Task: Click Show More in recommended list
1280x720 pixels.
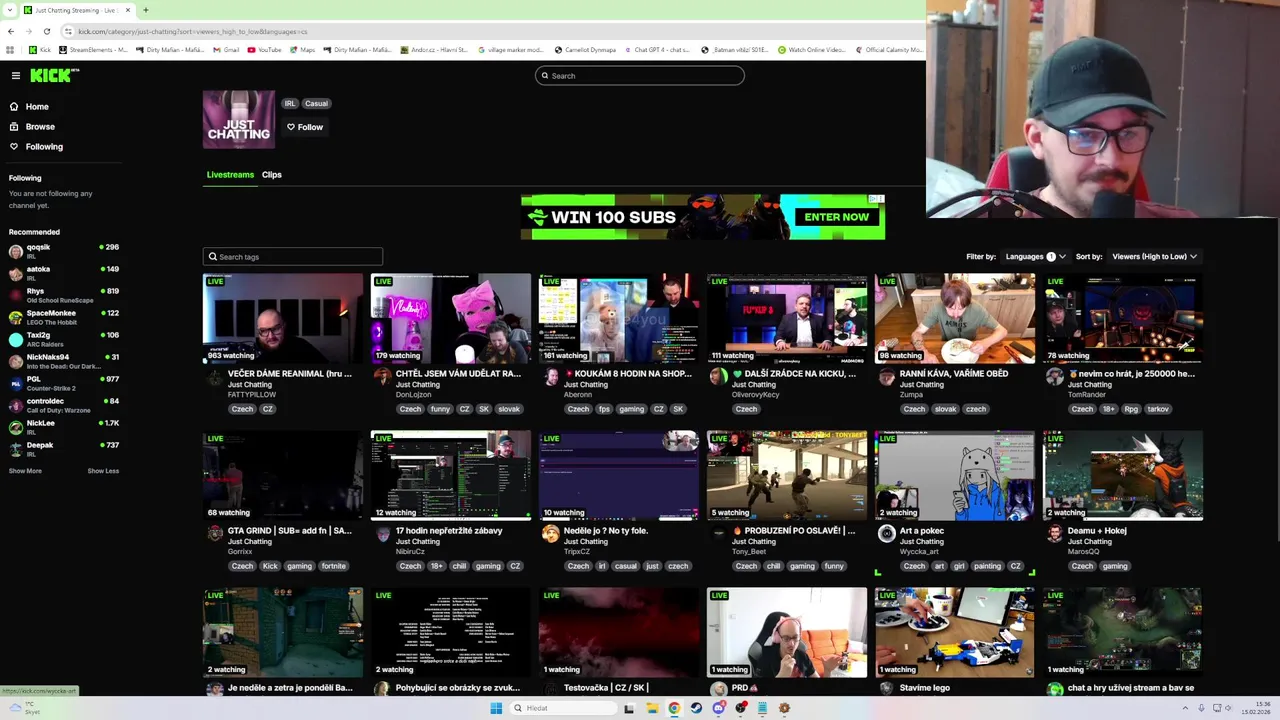Action: [x=25, y=471]
